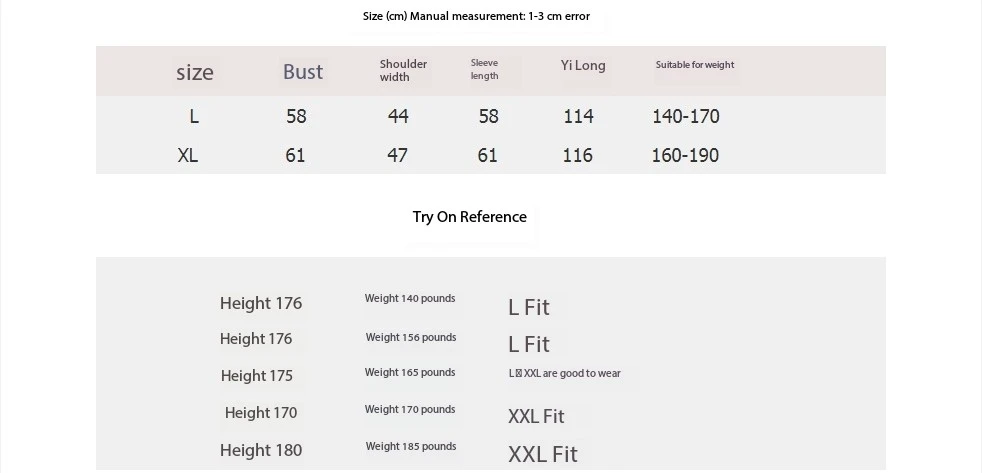Viewport: 982px width, 473px height.
Task: Click the 'Bust' column header
Action: pos(303,71)
